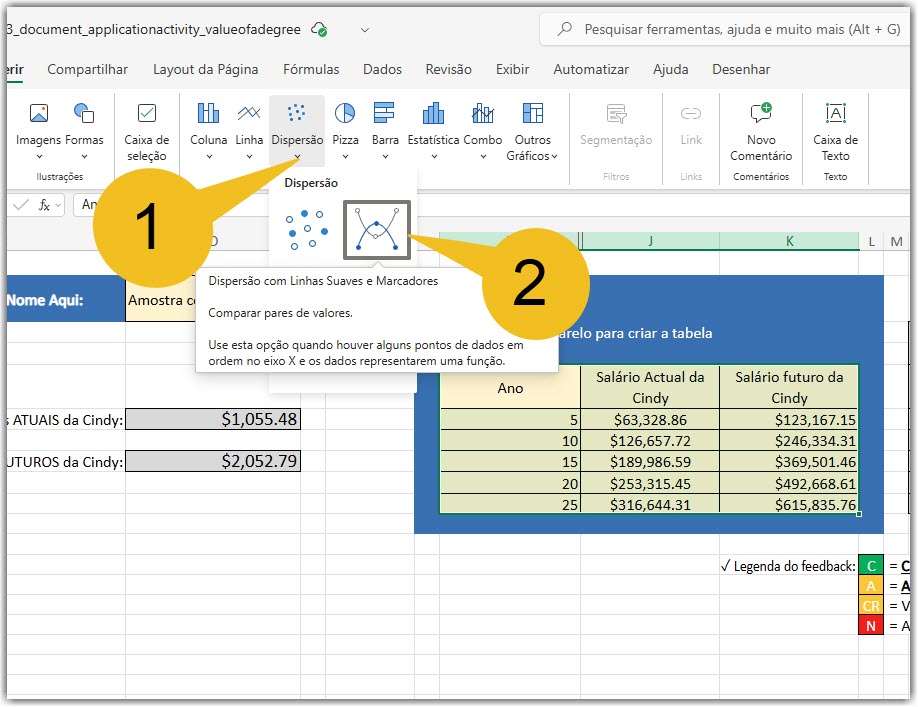
Task: Switch to the Exibir tab
Action: pos(512,70)
